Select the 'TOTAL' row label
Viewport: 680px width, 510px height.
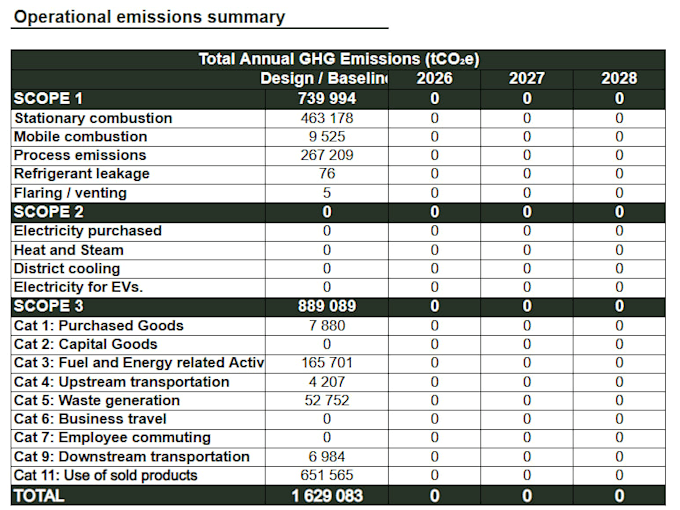coord(39,496)
